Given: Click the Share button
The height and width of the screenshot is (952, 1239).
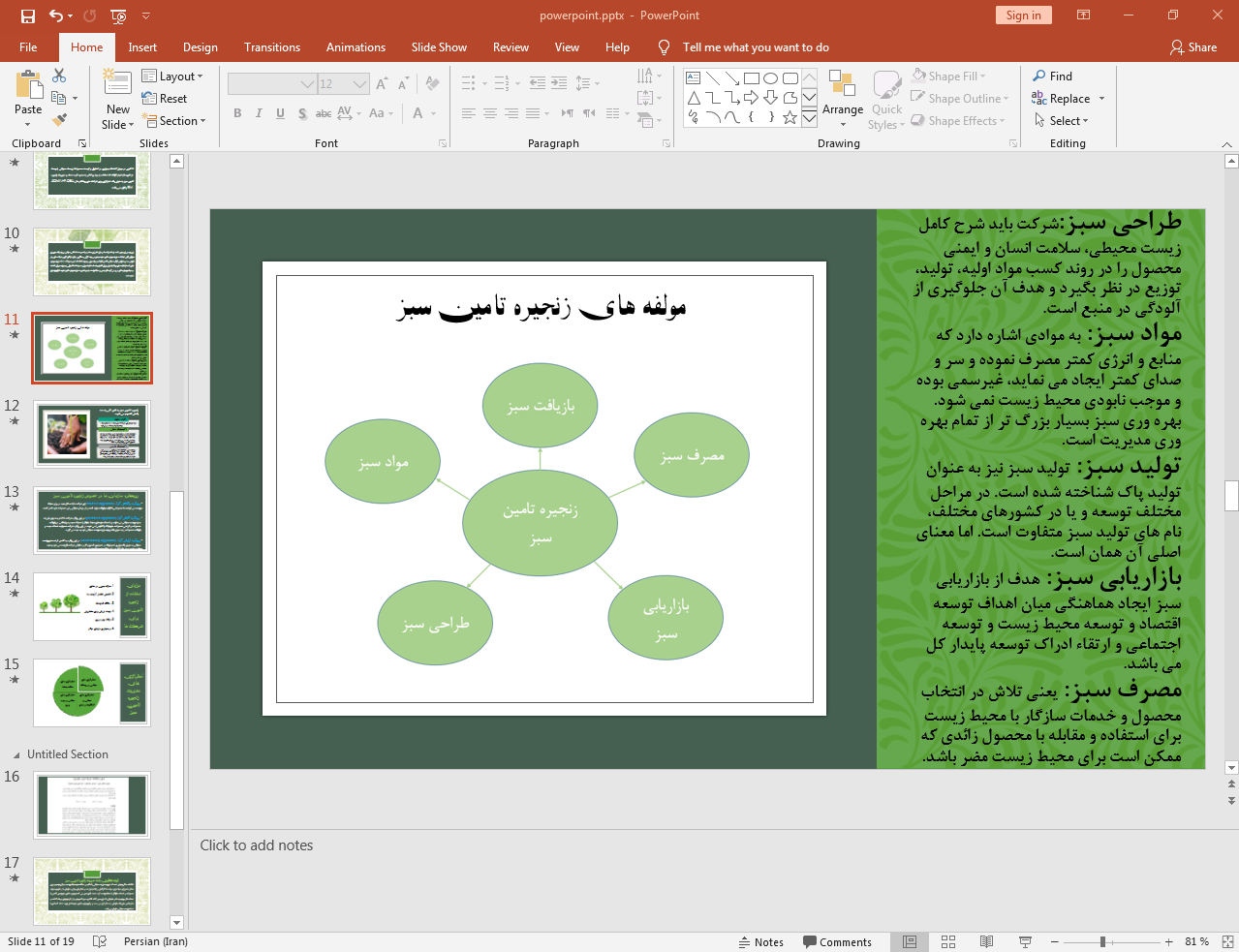Looking at the screenshot, I should point(1193,47).
